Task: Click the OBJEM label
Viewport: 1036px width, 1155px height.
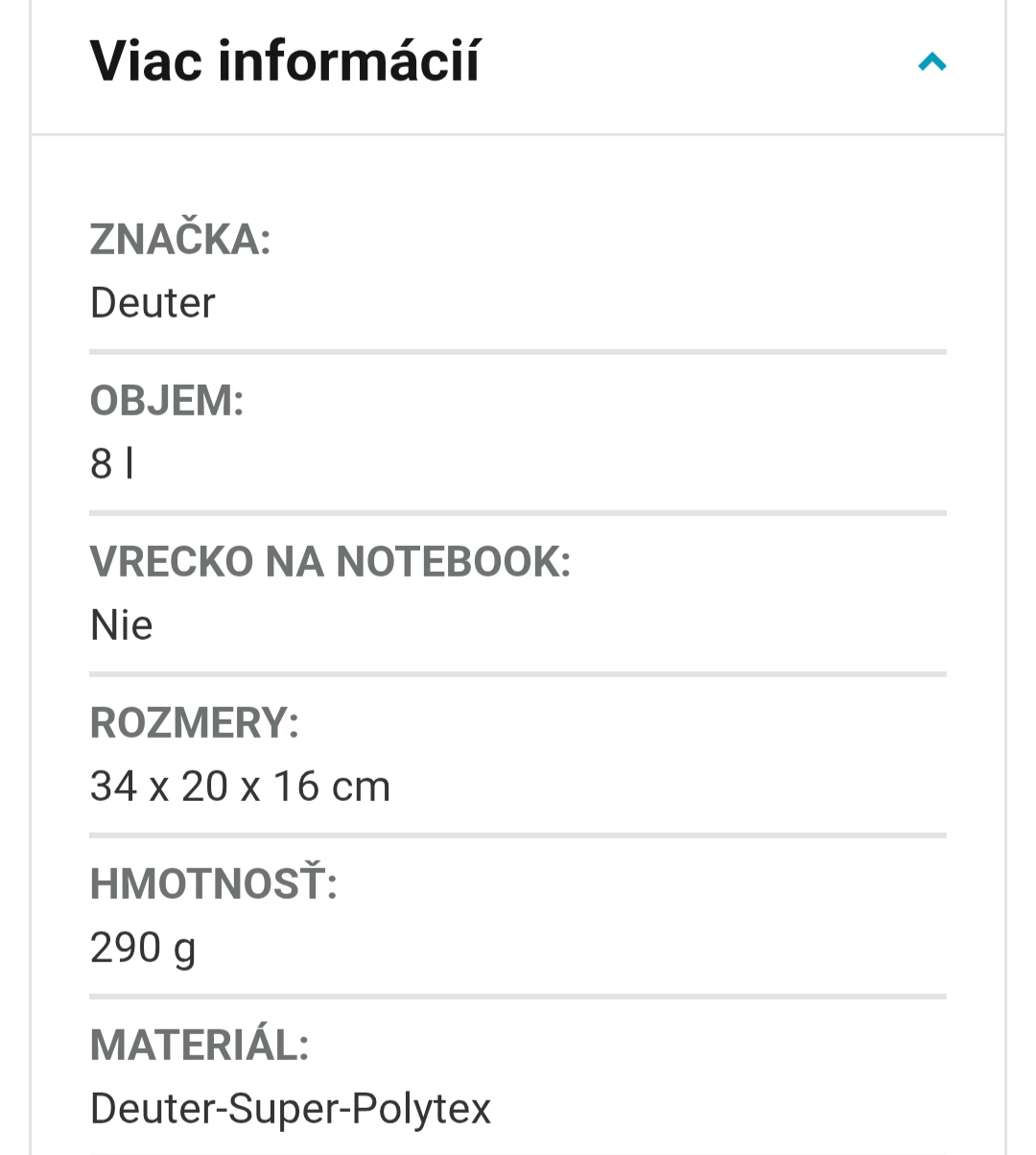Action: pos(167,401)
